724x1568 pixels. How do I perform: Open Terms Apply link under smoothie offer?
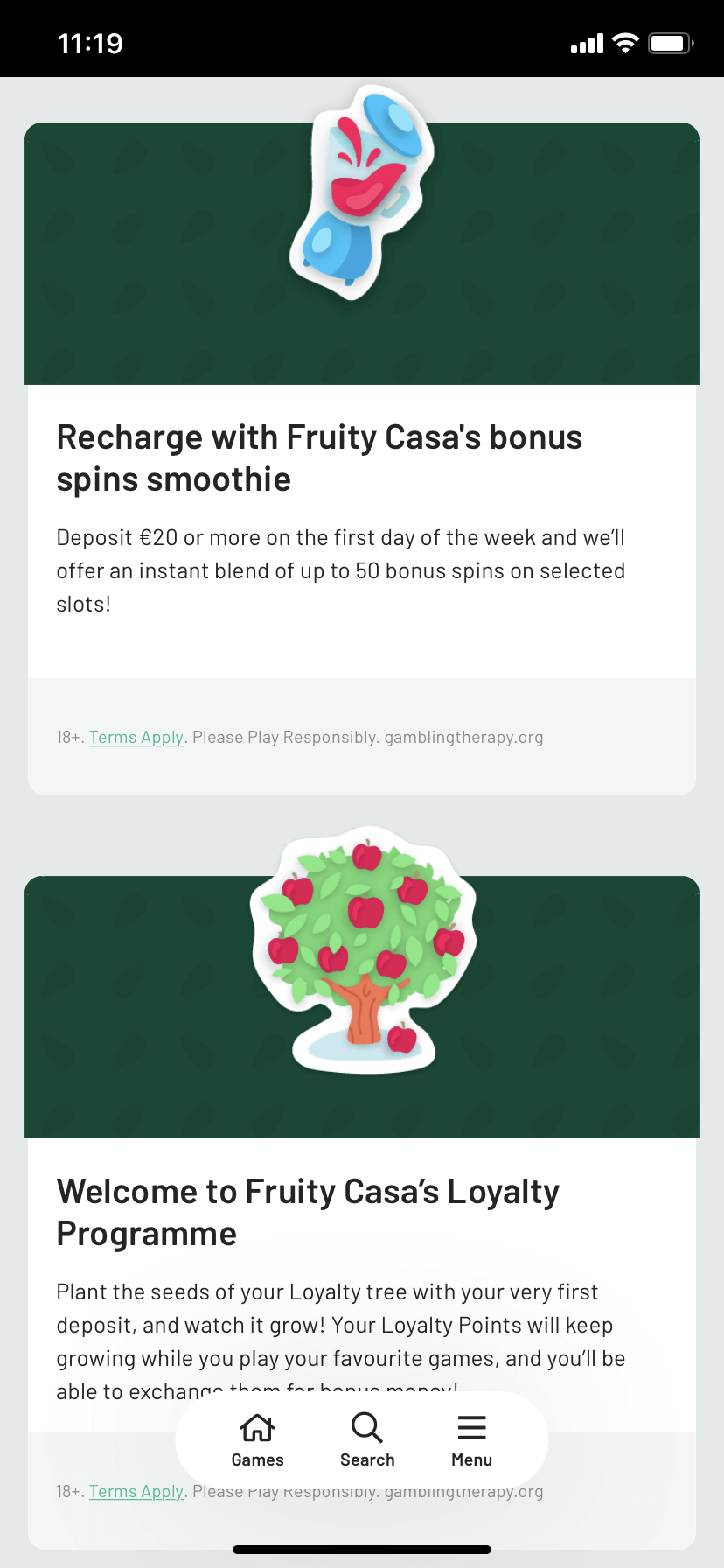pos(136,738)
